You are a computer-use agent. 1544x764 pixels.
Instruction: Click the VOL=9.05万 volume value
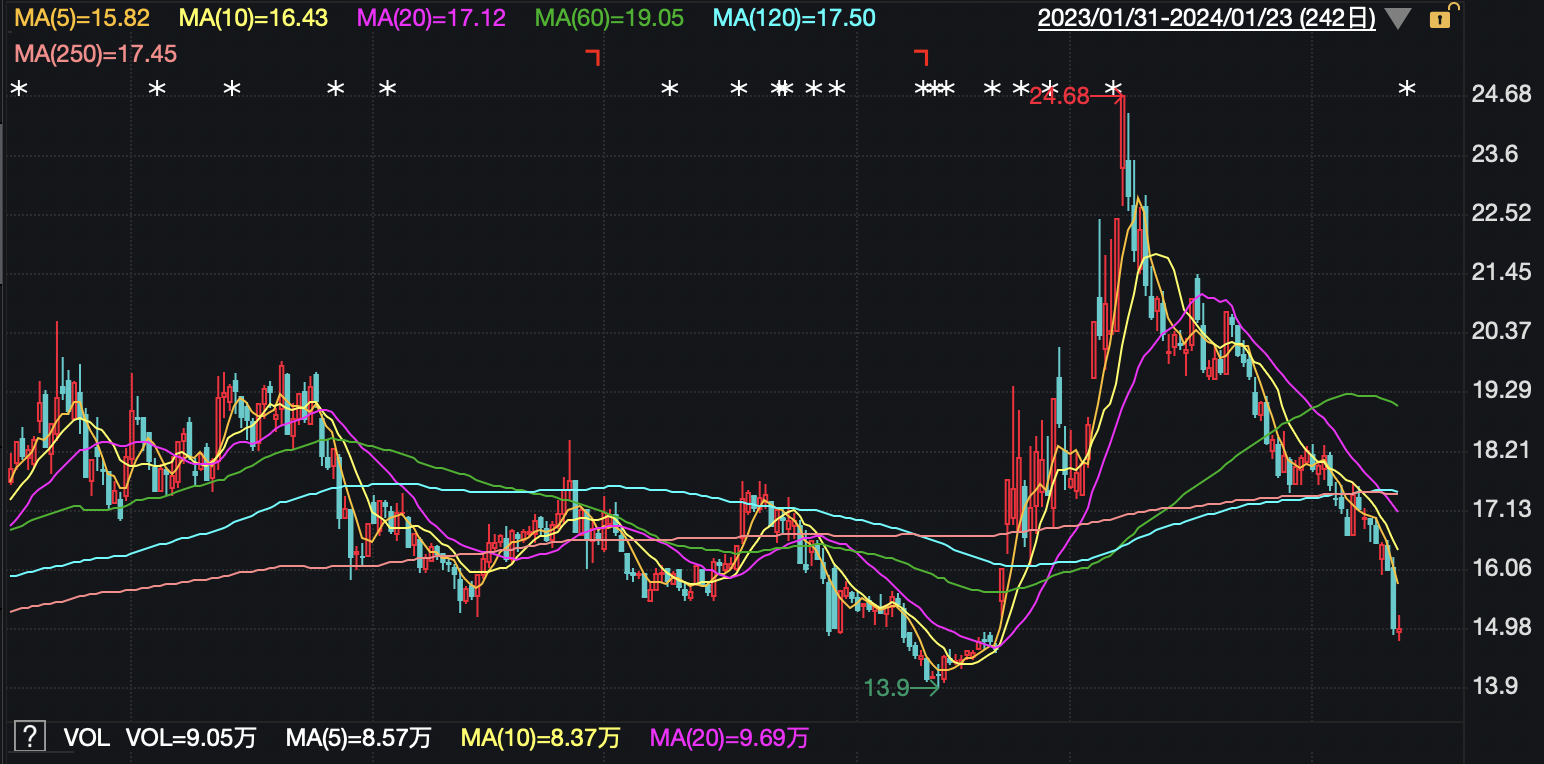pyautogui.click(x=191, y=739)
